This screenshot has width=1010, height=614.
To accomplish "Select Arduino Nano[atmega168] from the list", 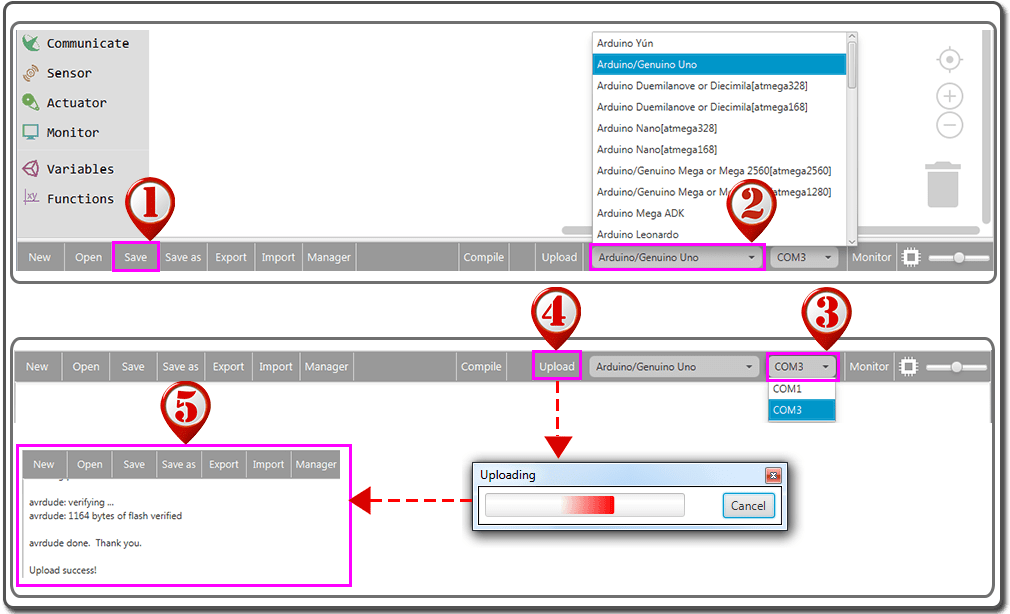I will click(x=719, y=149).
